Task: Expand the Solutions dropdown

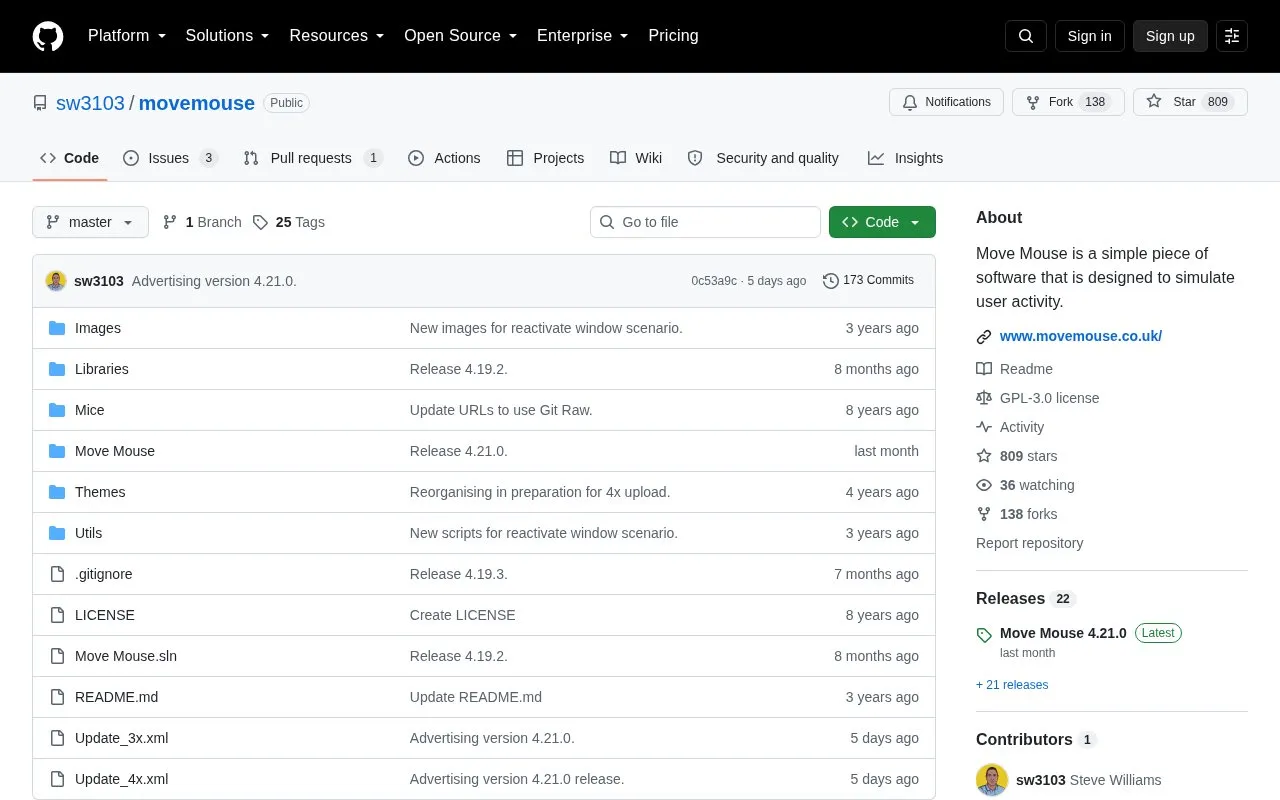Action: 228,36
